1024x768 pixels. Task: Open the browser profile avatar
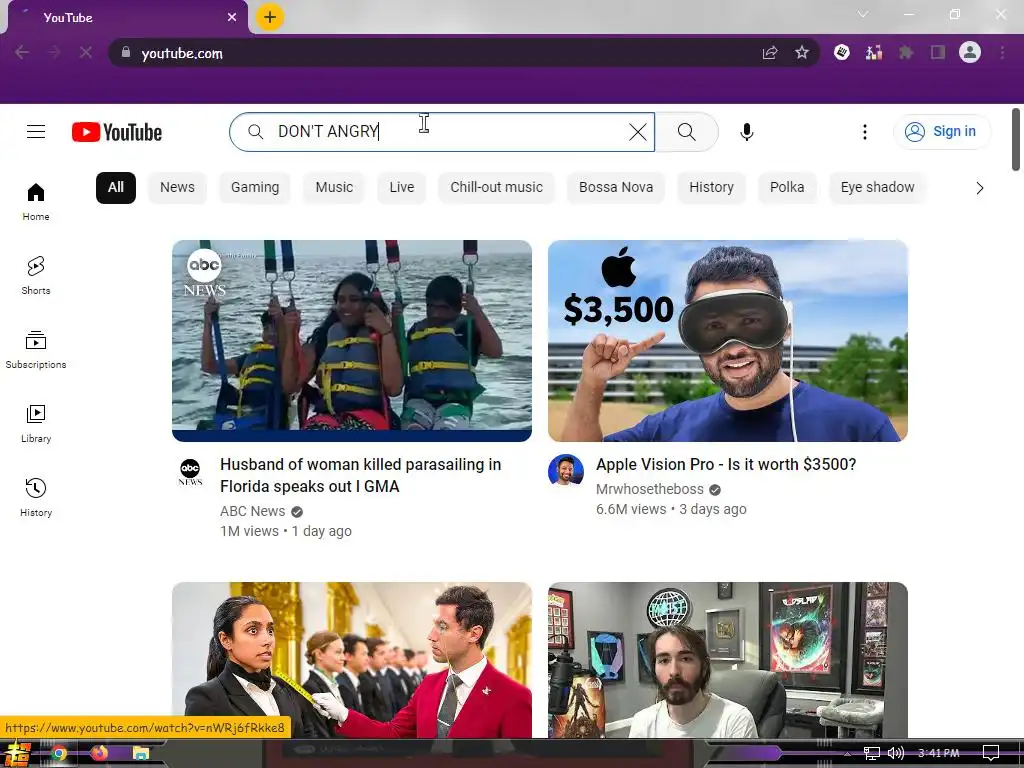pos(970,52)
